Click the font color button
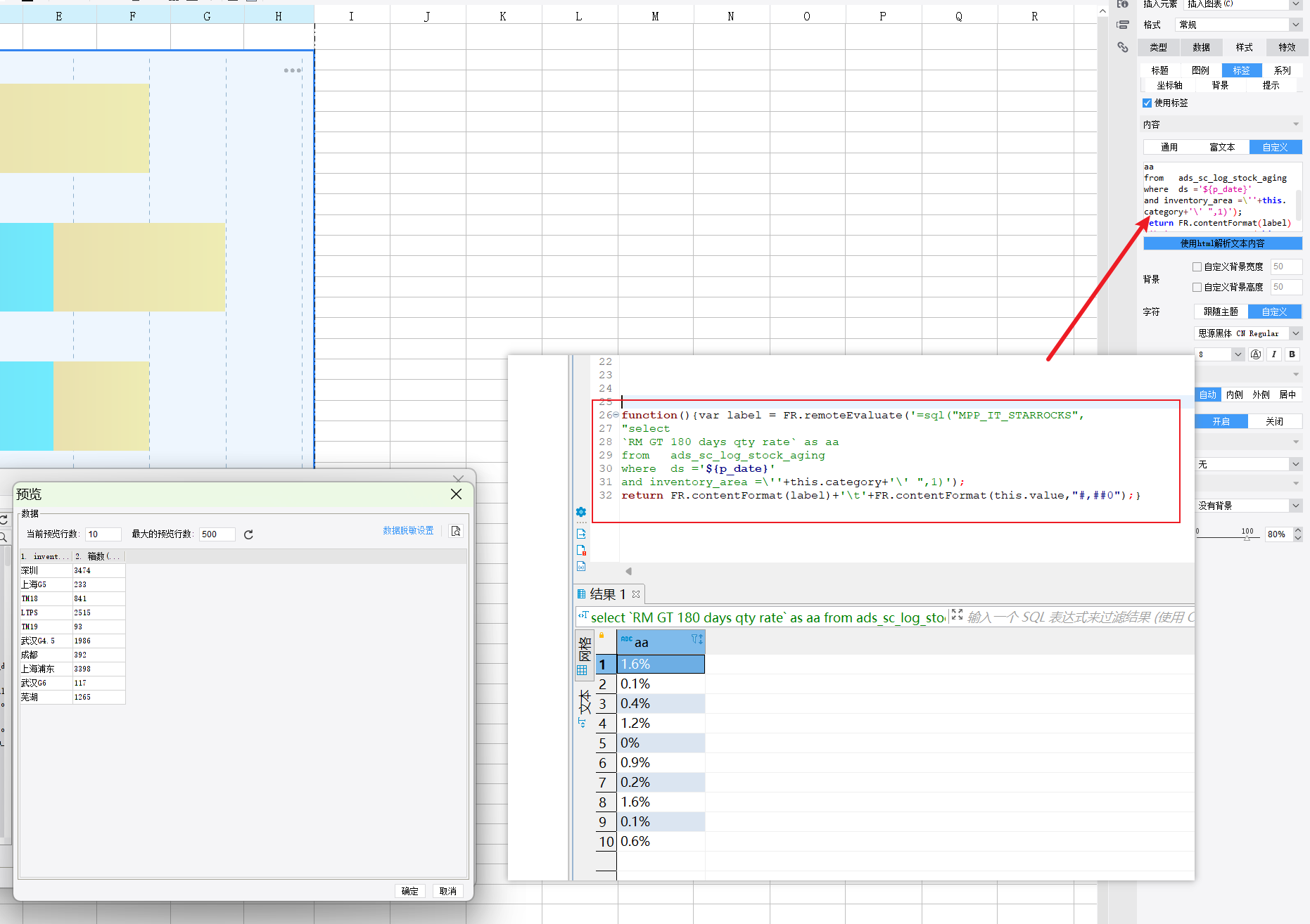Image resolution: width=1310 pixels, height=924 pixels. click(x=1256, y=354)
